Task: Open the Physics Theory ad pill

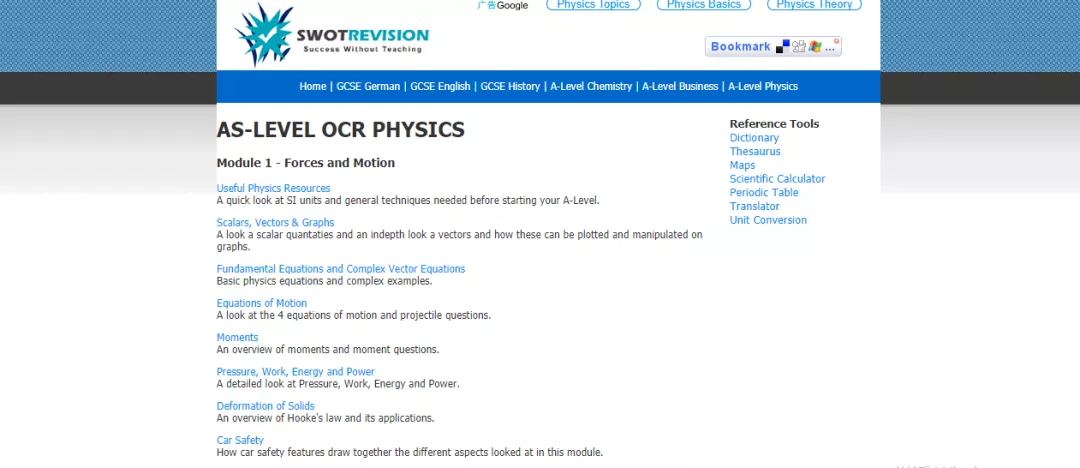Action: 814,5
